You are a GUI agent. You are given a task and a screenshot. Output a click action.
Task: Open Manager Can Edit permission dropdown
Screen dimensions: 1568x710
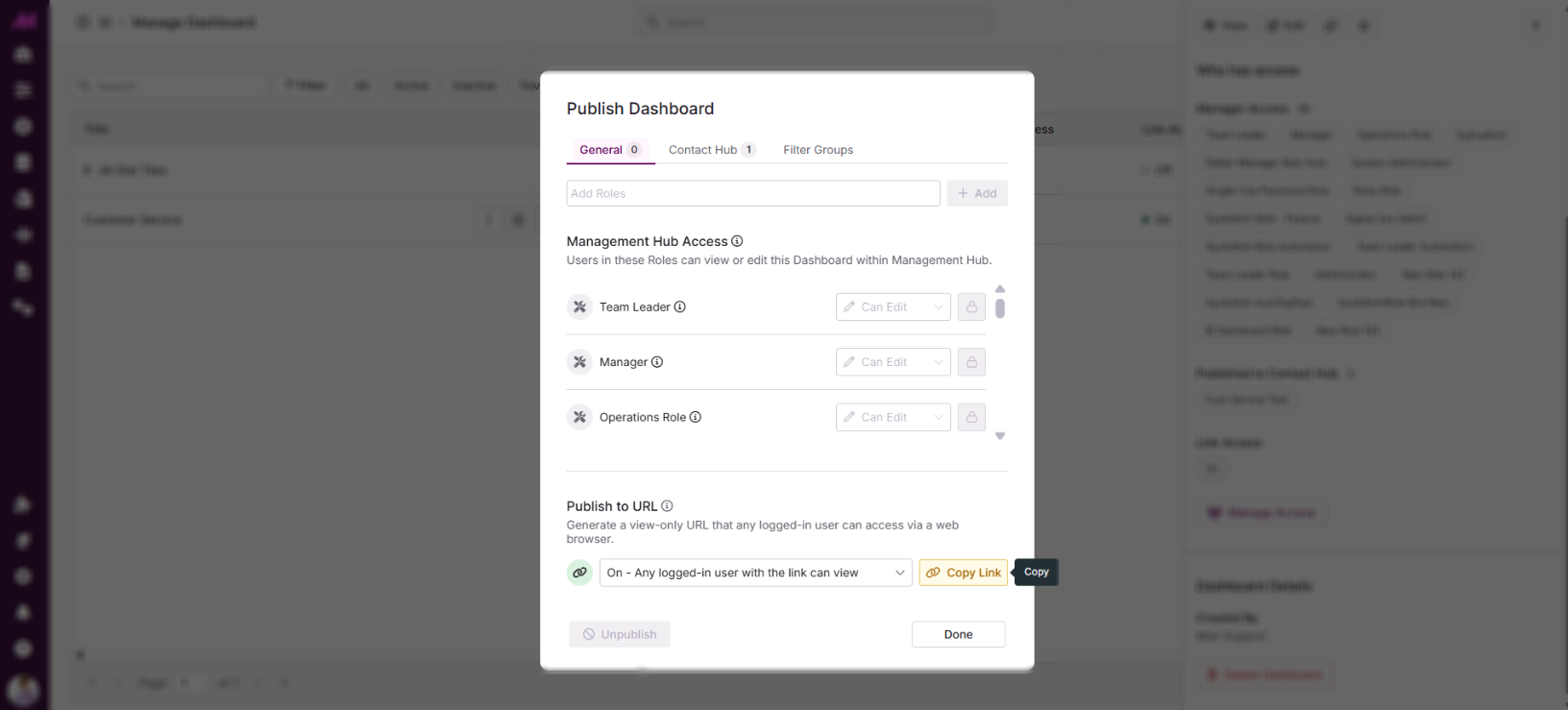coord(893,362)
